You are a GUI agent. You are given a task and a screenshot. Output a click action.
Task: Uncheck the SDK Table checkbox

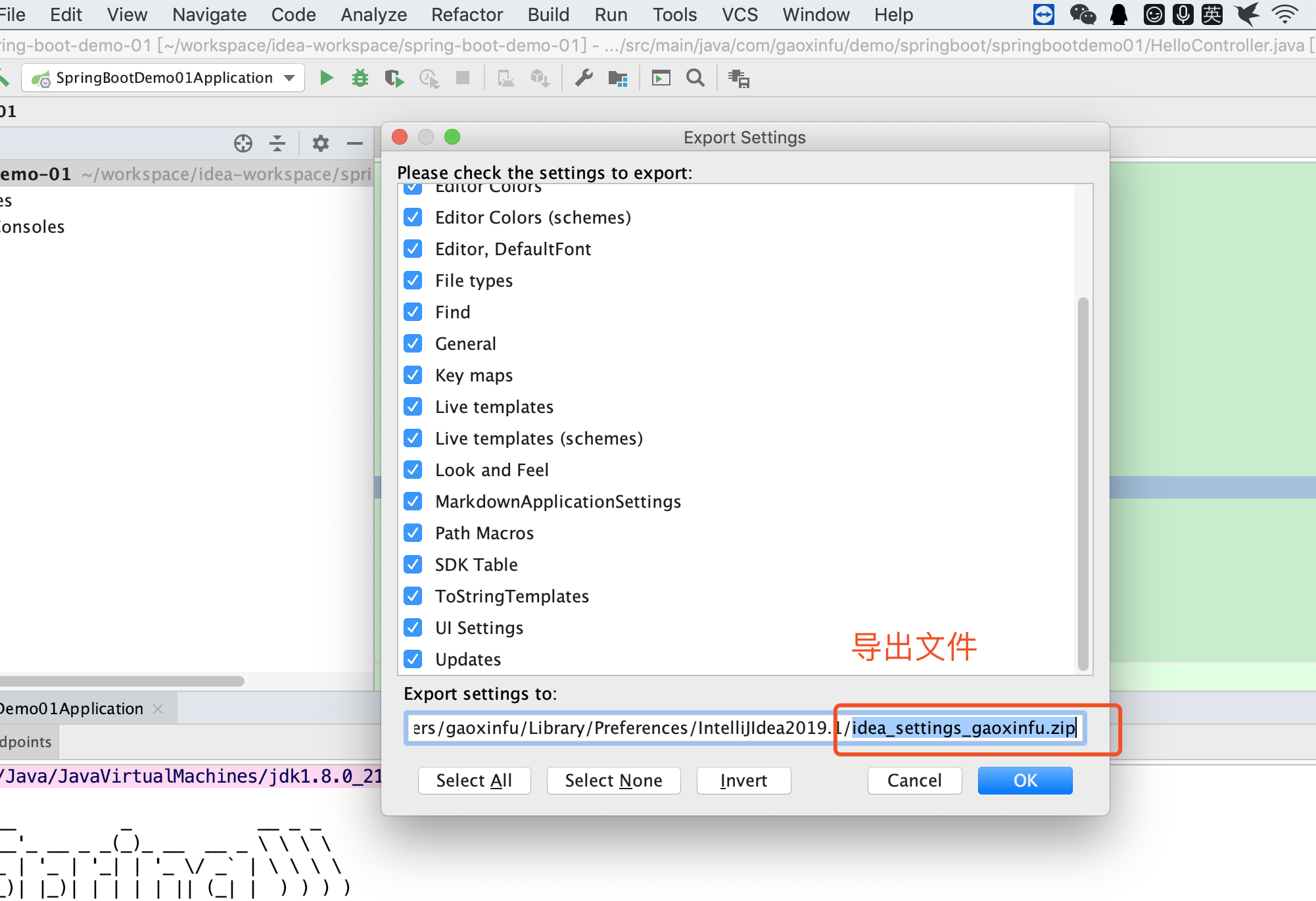pyautogui.click(x=413, y=564)
